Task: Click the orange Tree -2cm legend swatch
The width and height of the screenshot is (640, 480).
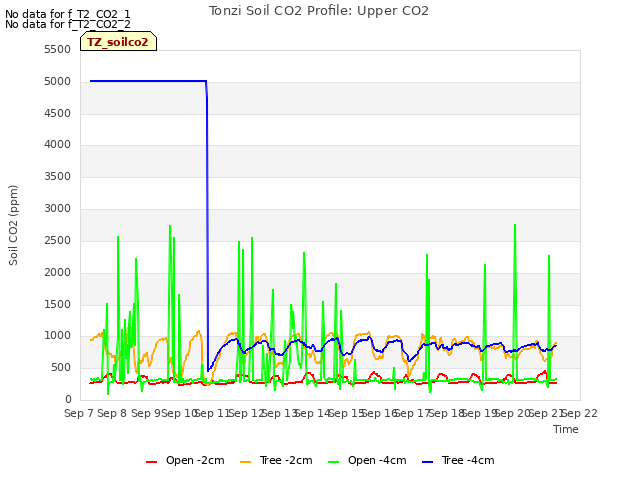Action: coord(245,462)
